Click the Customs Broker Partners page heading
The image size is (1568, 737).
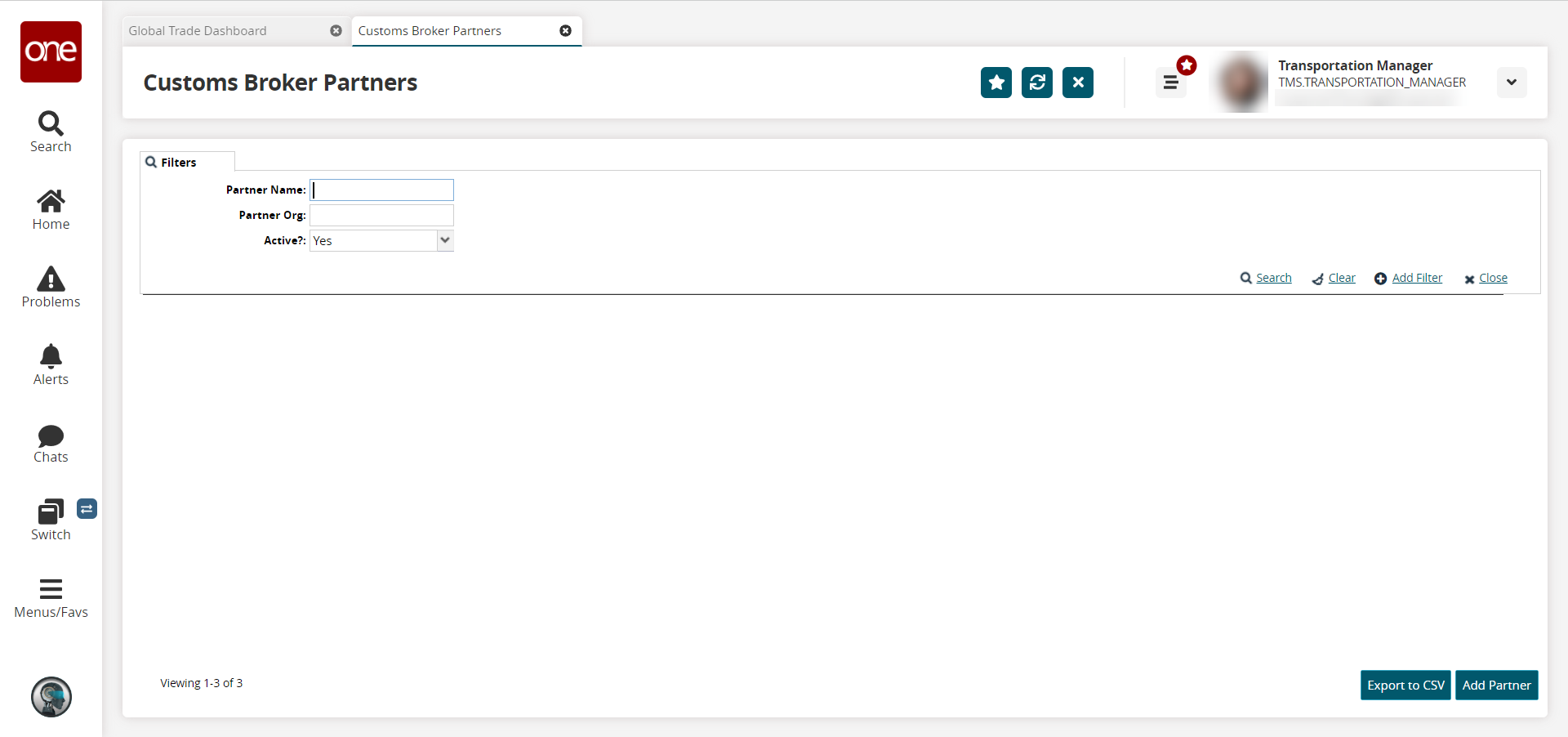pos(280,83)
